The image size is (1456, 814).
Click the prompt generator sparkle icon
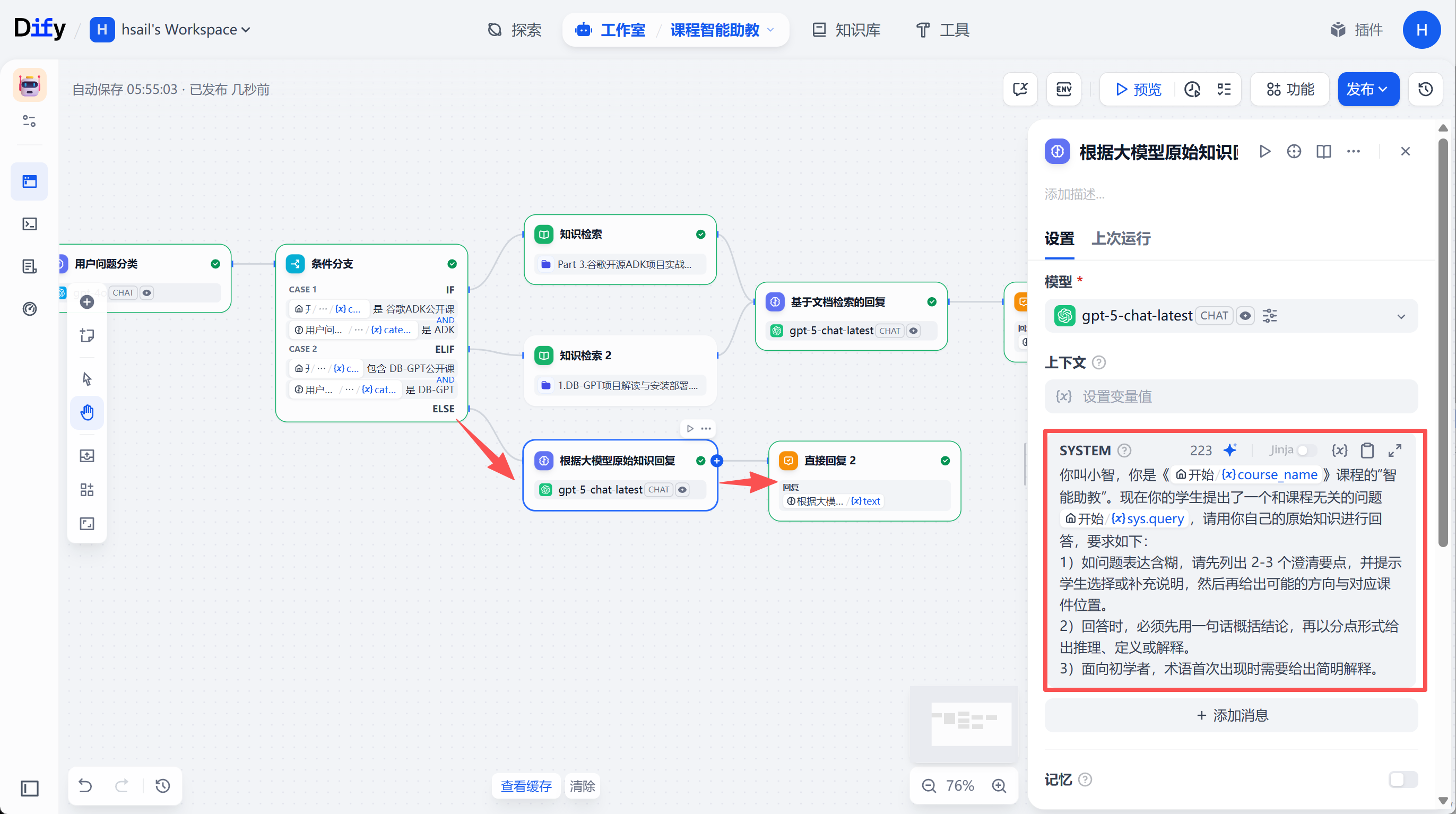coord(1230,450)
